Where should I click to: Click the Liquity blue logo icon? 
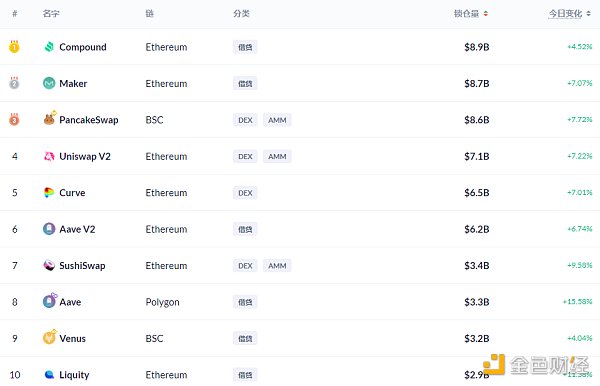(49, 375)
